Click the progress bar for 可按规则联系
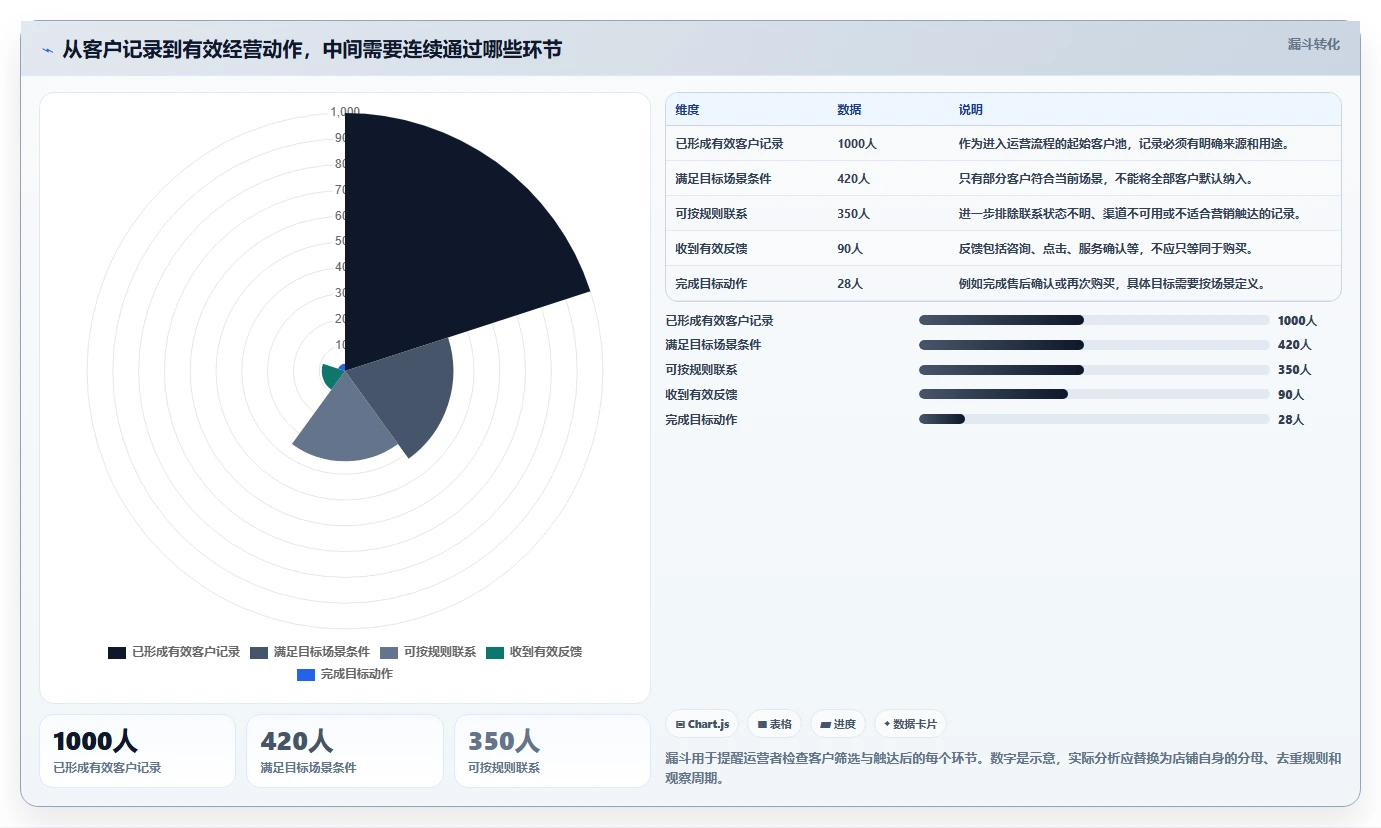The image size is (1381, 828). (x=1094, y=370)
